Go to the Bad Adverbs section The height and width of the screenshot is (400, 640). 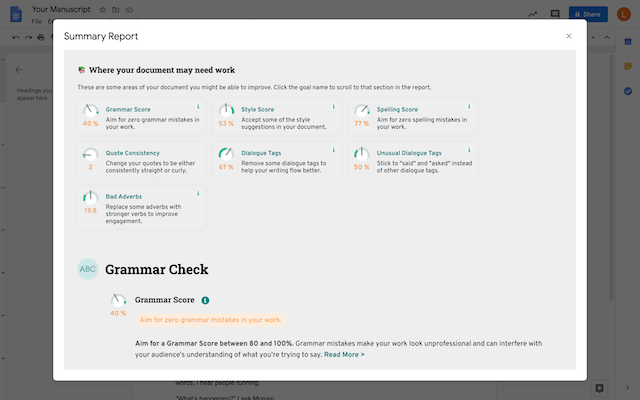coord(124,197)
